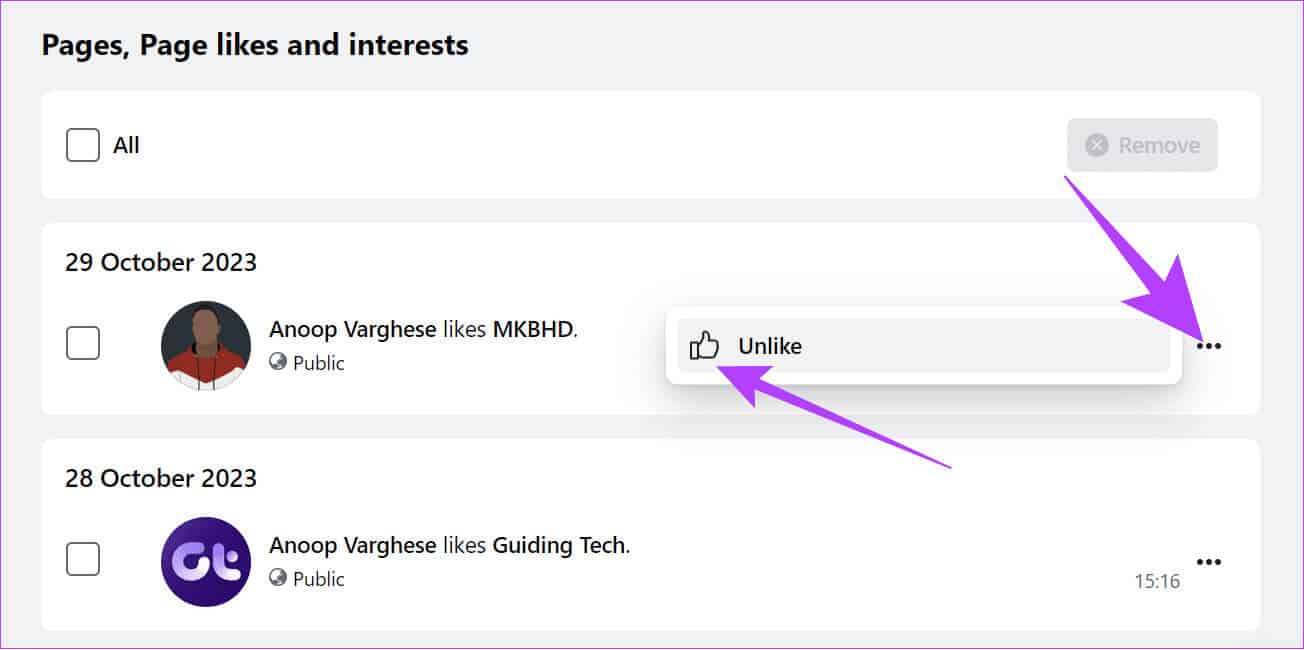Click the Remove button
1304x650 pixels.
point(1142,145)
